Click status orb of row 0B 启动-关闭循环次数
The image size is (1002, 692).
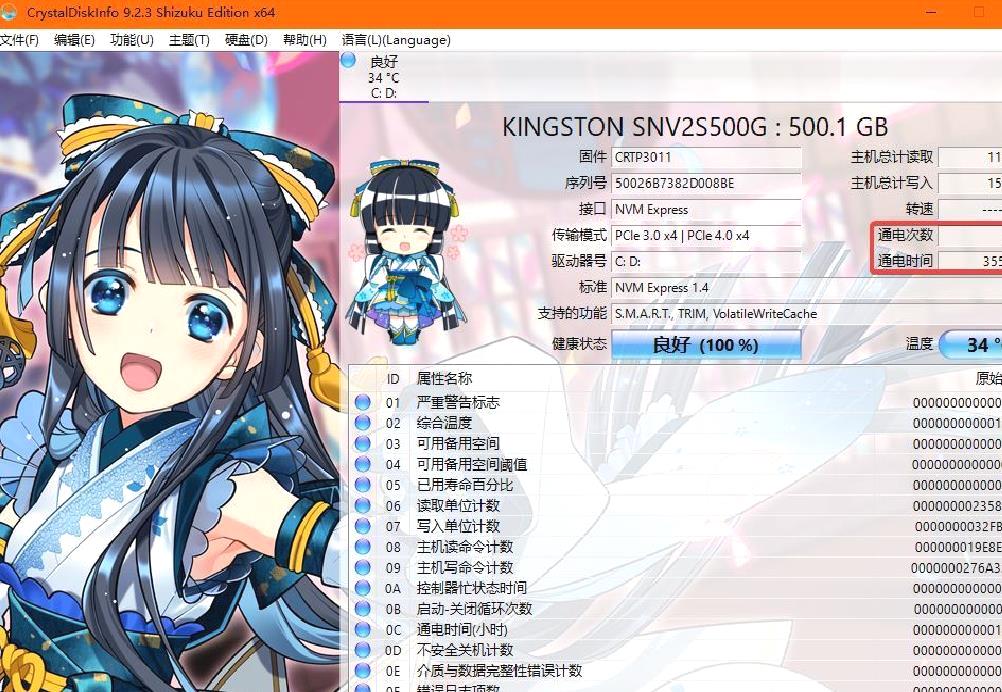362,609
